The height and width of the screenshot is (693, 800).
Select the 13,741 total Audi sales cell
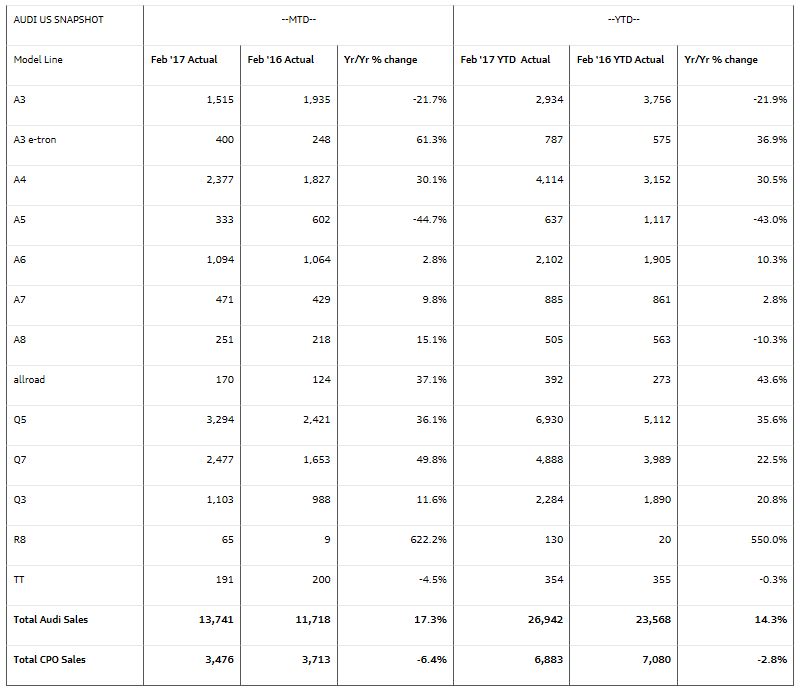point(216,619)
